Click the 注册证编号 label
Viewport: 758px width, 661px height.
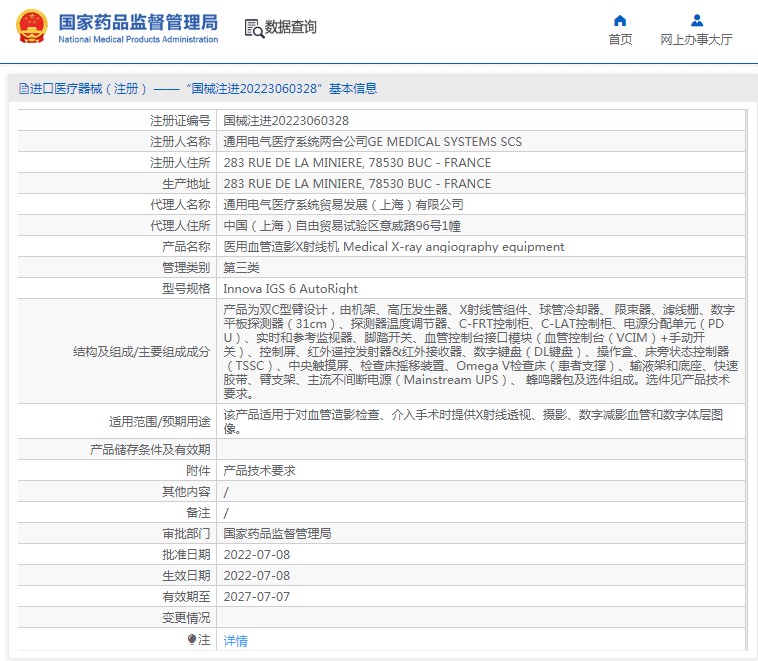point(180,120)
